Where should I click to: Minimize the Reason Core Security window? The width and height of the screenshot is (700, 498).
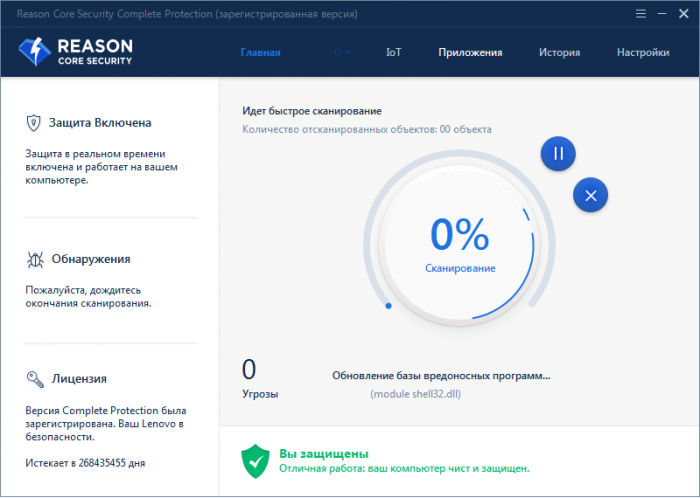(x=662, y=14)
